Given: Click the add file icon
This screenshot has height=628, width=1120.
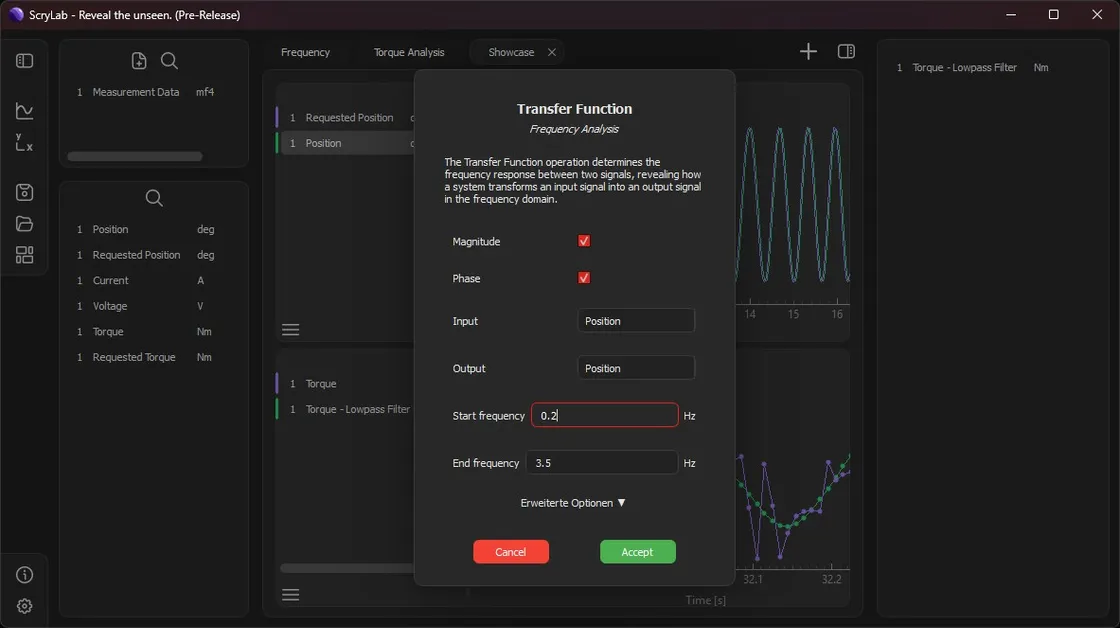Looking at the screenshot, I should pos(139,61).
